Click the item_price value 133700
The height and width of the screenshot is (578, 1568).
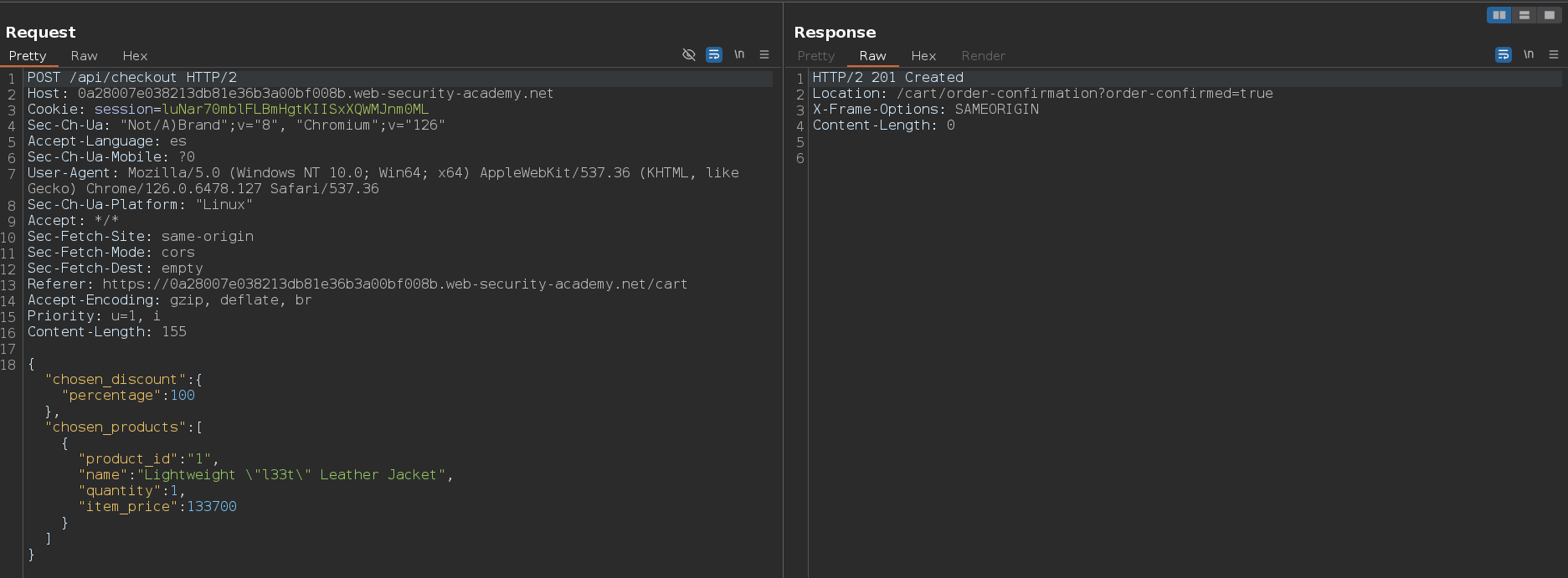click(212, 507)
